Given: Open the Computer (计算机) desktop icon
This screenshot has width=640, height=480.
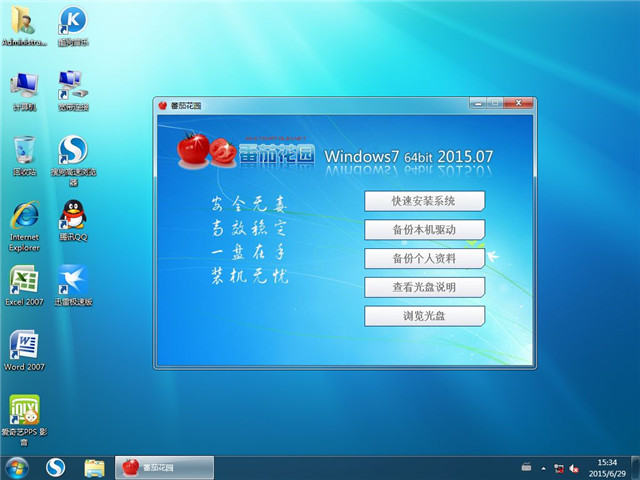Looking at the screenshot, I should [x=24, y=91].
